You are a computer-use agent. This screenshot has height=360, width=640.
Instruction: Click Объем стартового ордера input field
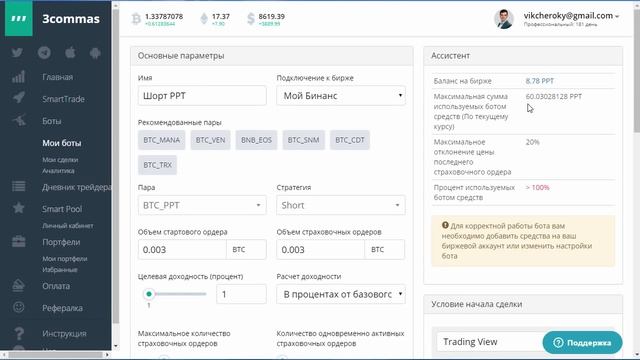[182, 249]
